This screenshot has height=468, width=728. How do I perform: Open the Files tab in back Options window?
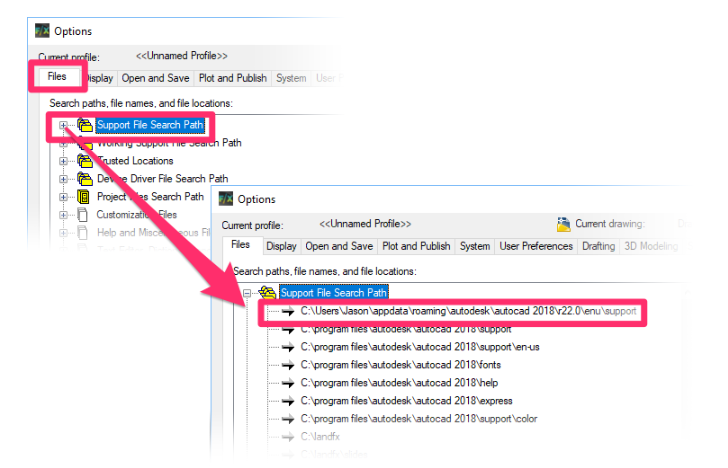click(x=57, y=76)
